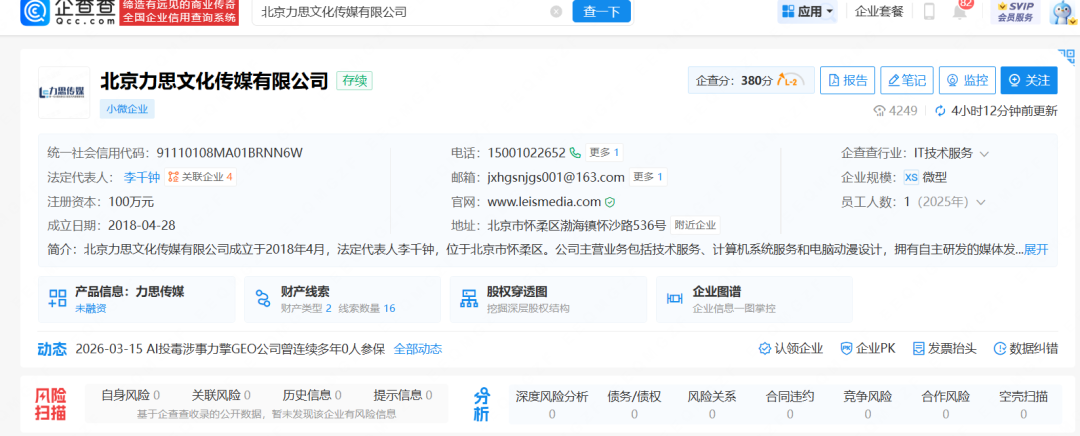Viewport: 1080px width, 436px height.
Task: Open the 应用 applications dropdown
Action: point(807,12)
